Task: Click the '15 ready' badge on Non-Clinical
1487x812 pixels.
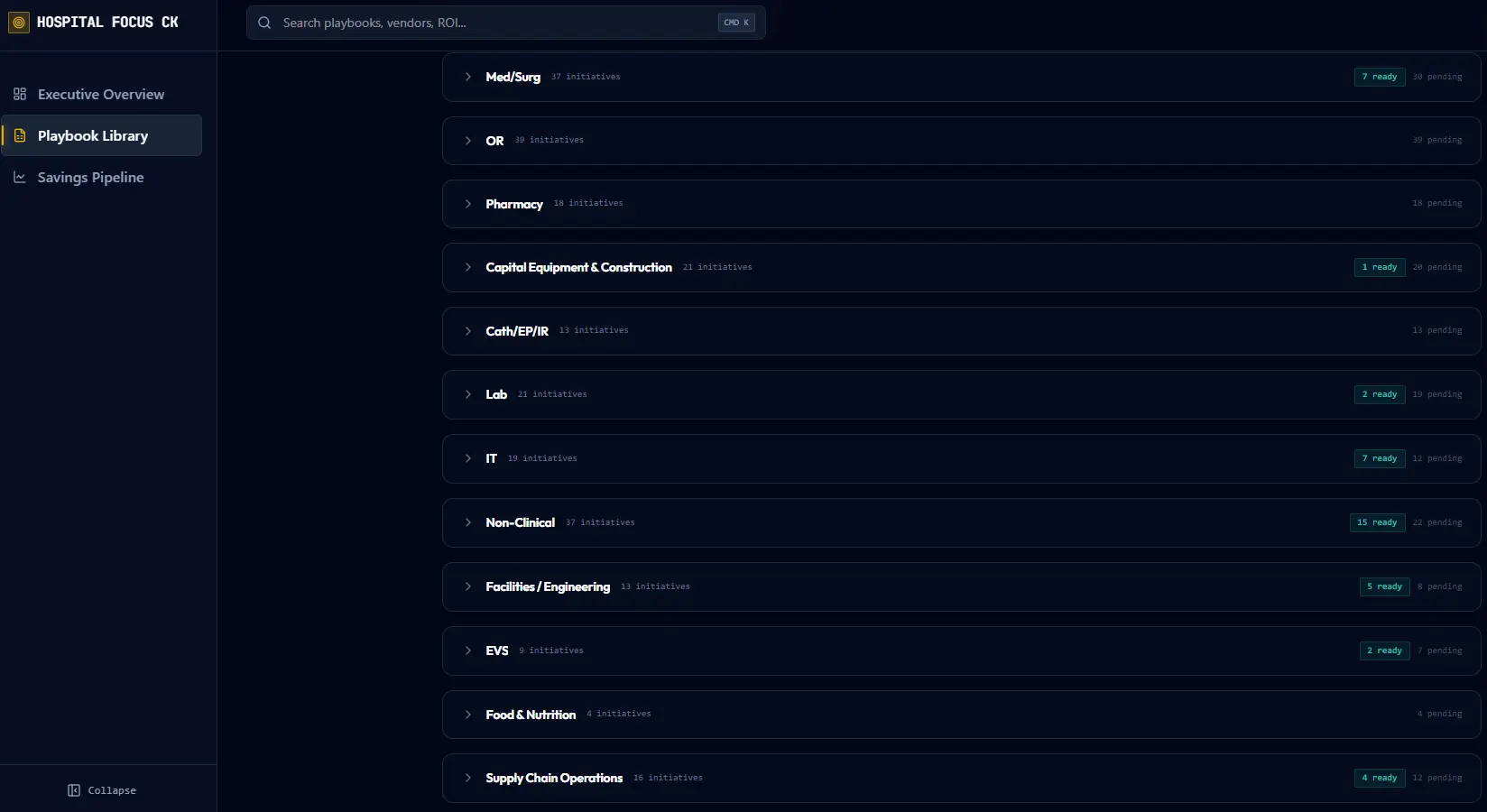Action: click(1377, 522)
